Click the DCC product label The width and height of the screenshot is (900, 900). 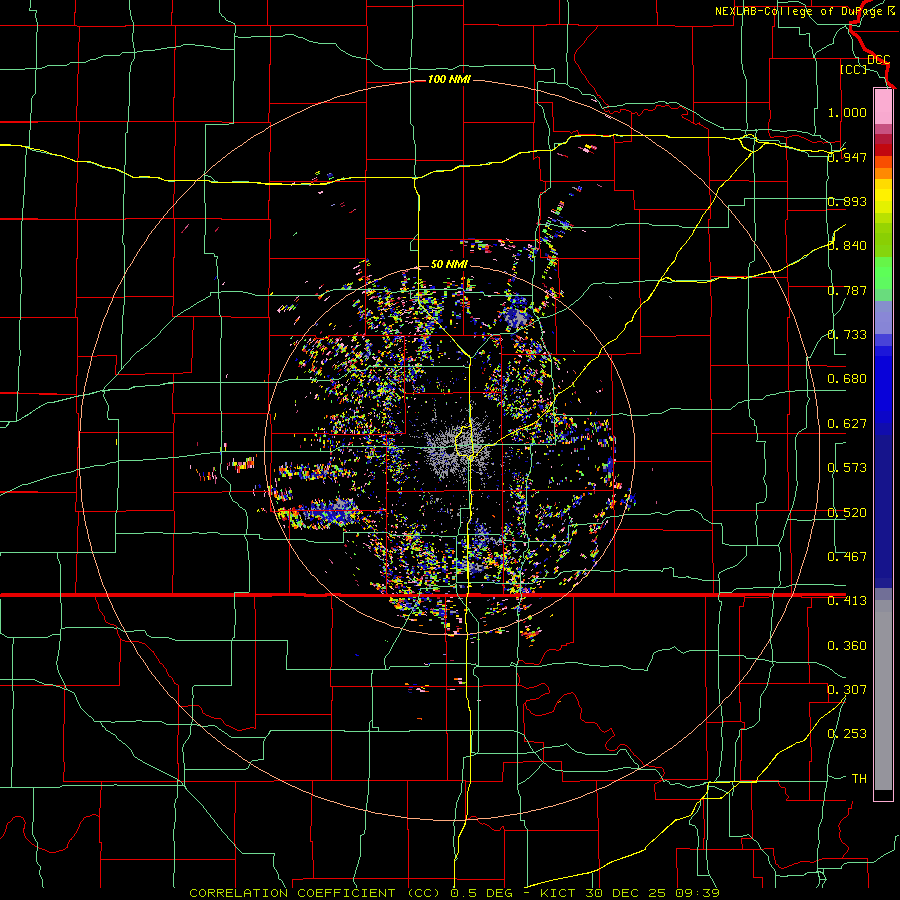coord(878,60)
